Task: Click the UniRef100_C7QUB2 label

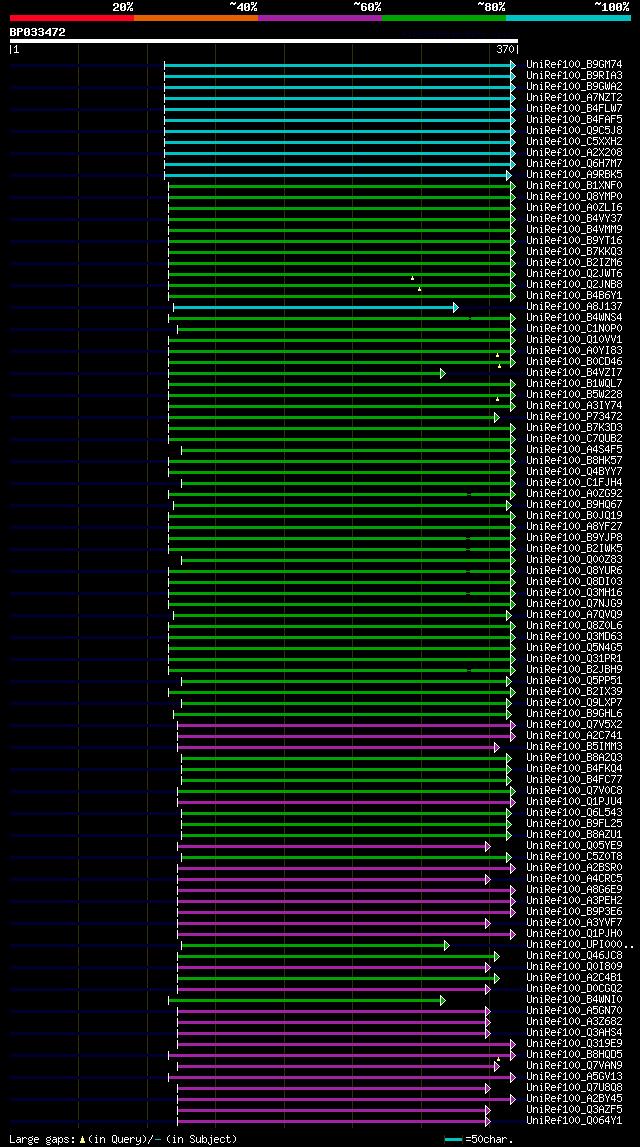Action: pos(574,439)
